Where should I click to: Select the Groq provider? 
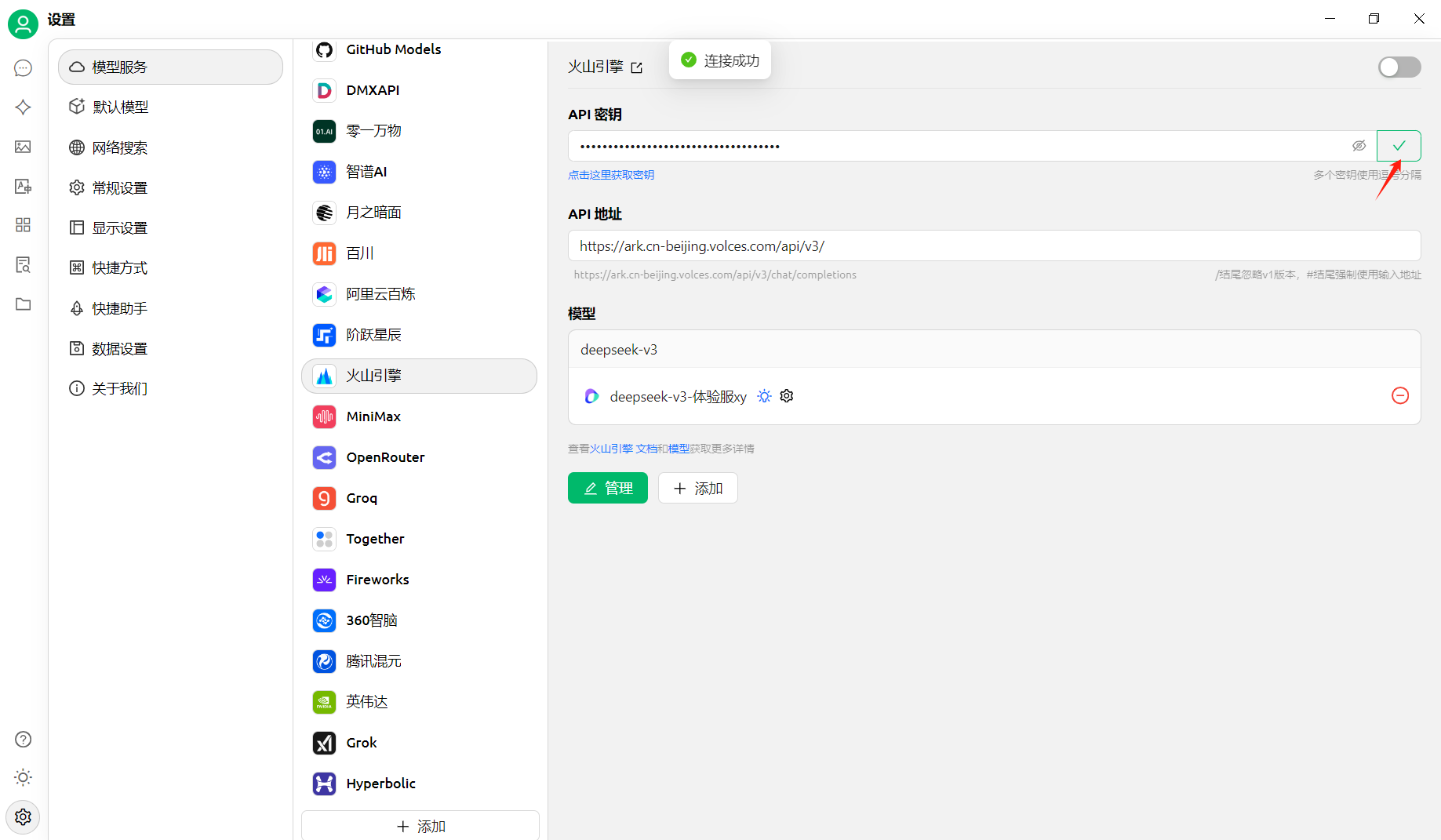point(420,498)
